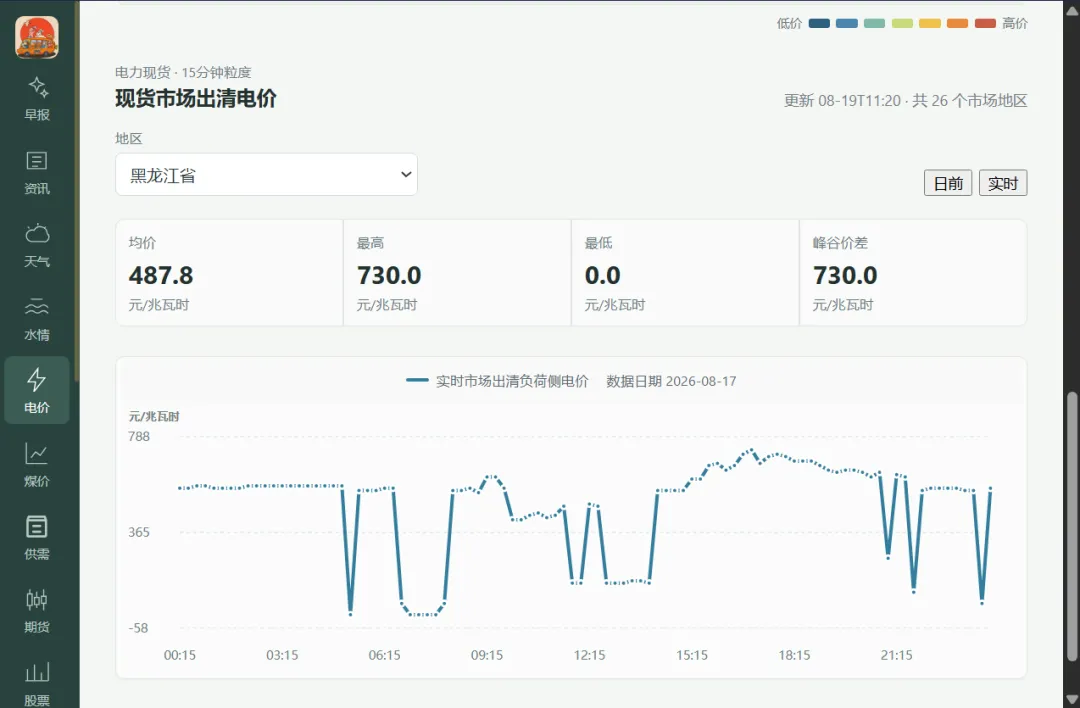Click the 峰谷价差 730.0 stat card
This screenshot has height=708, width=1080.
913,273
